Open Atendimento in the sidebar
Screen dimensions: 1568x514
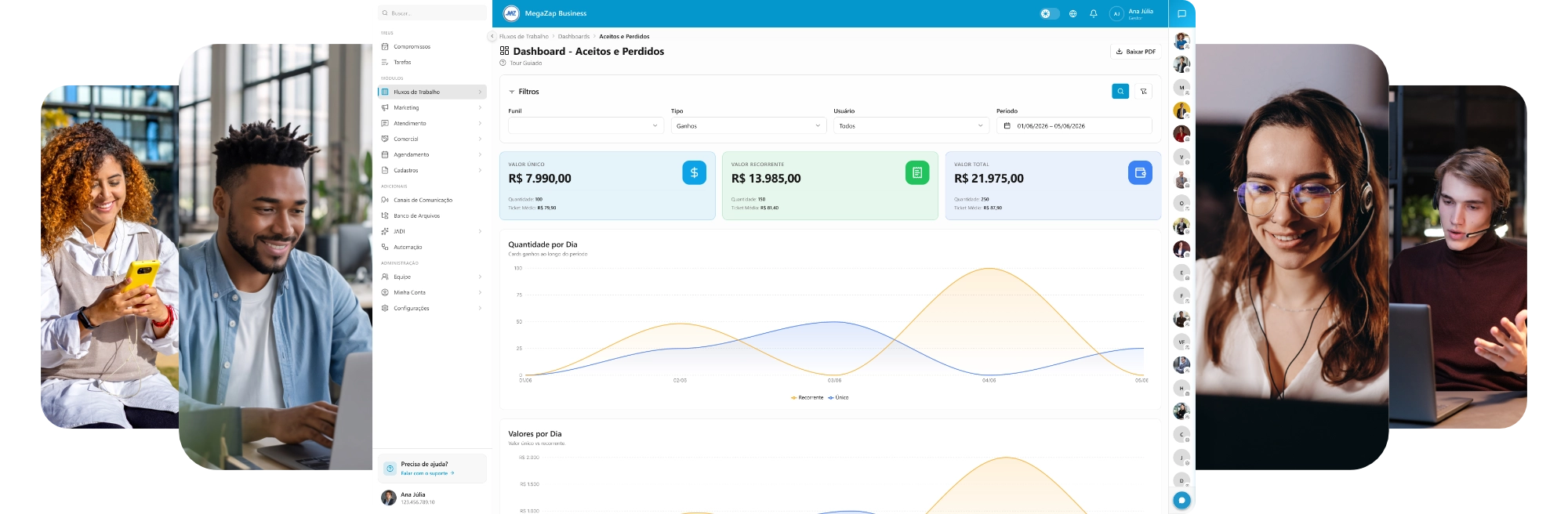[432, 123]
